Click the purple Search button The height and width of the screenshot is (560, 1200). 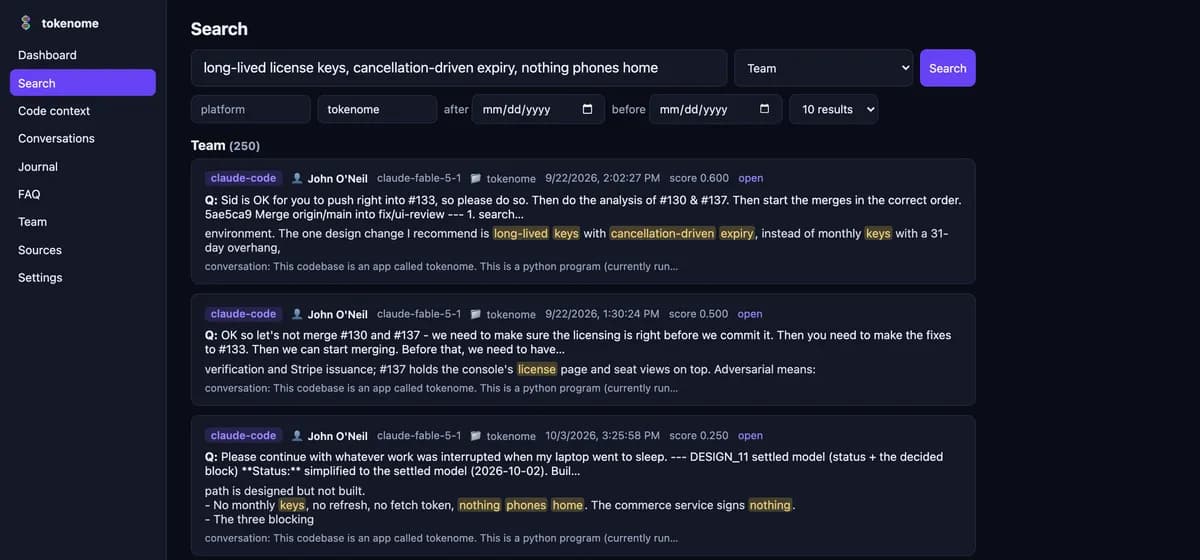coord(947,68)
